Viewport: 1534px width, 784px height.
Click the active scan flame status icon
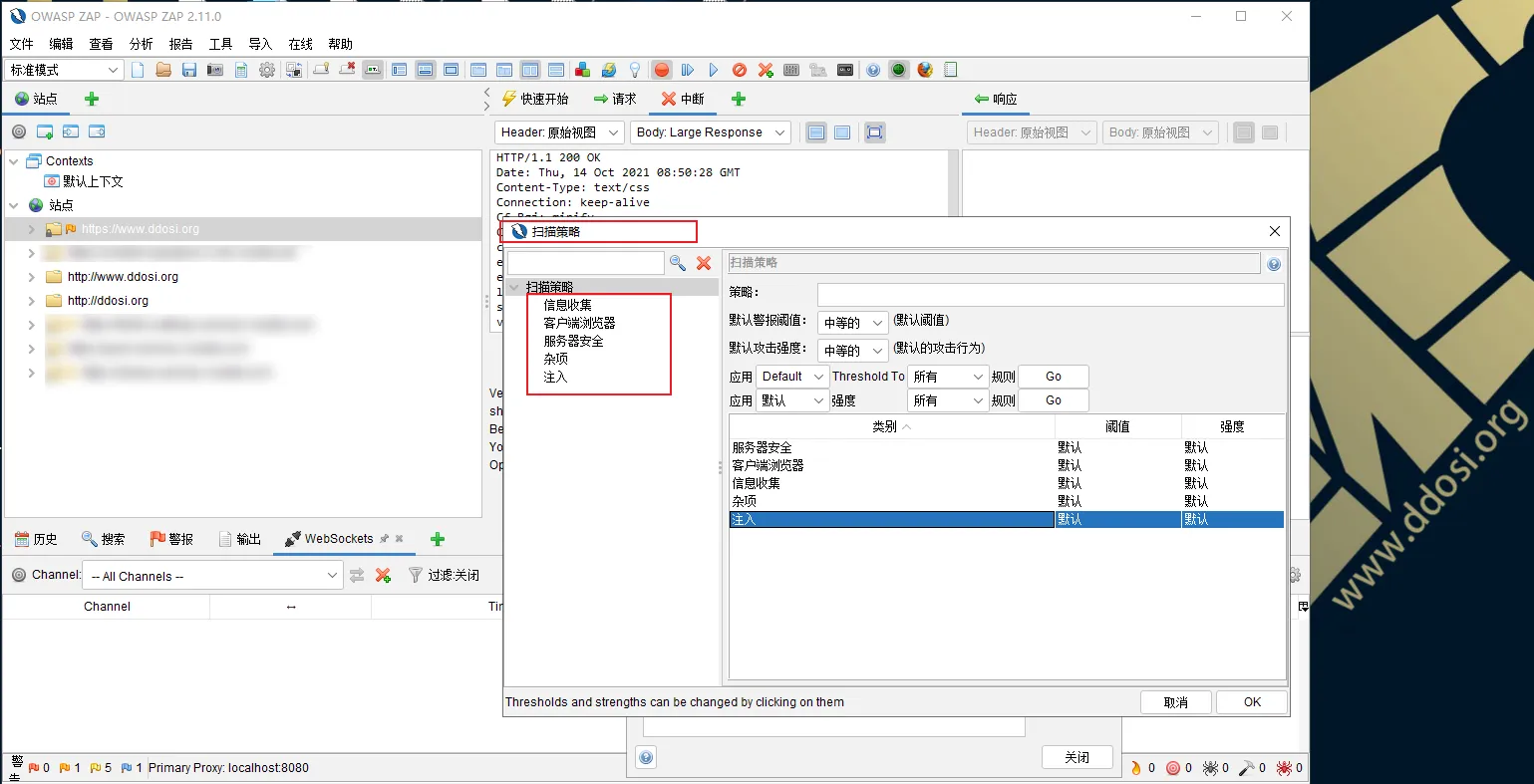pos(1135,768)
